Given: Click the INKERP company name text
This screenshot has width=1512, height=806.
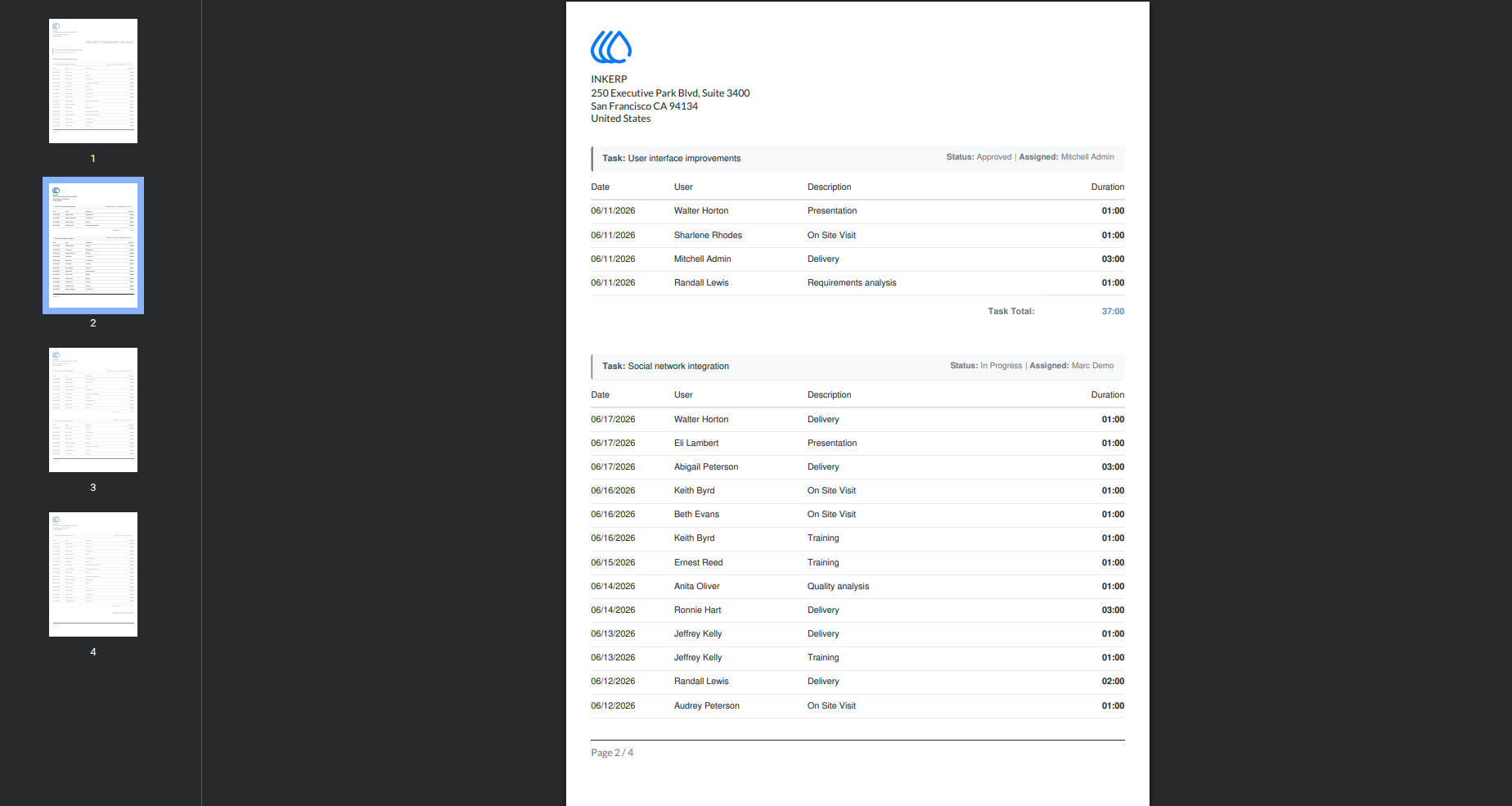Looking at the screenshot, I should click(x=609, y=79).
